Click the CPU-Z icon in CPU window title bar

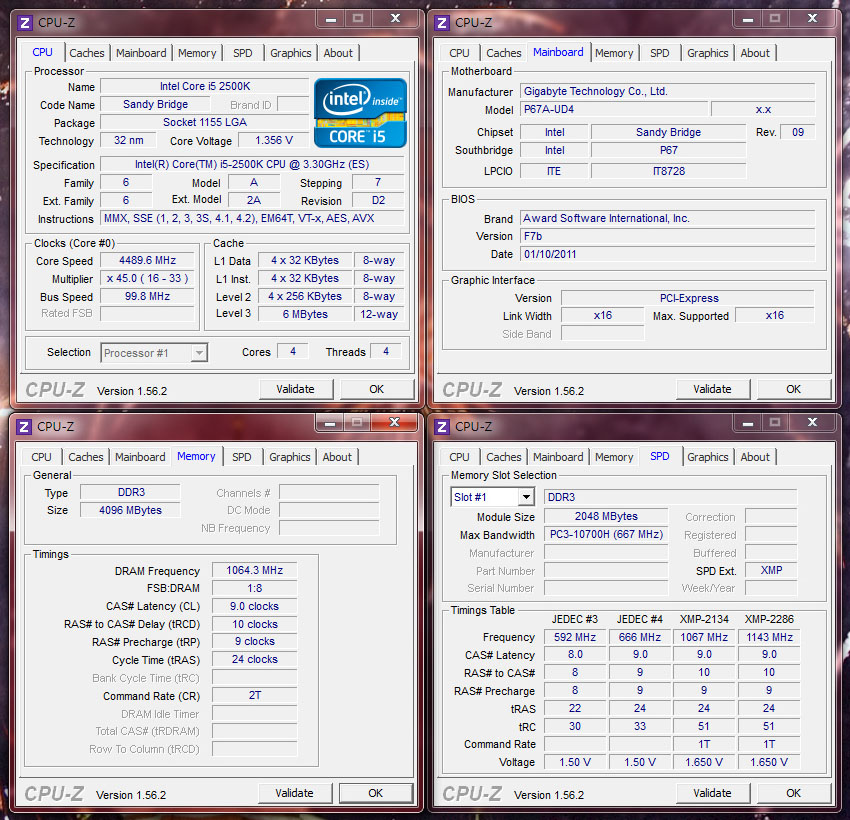(24, 23)
